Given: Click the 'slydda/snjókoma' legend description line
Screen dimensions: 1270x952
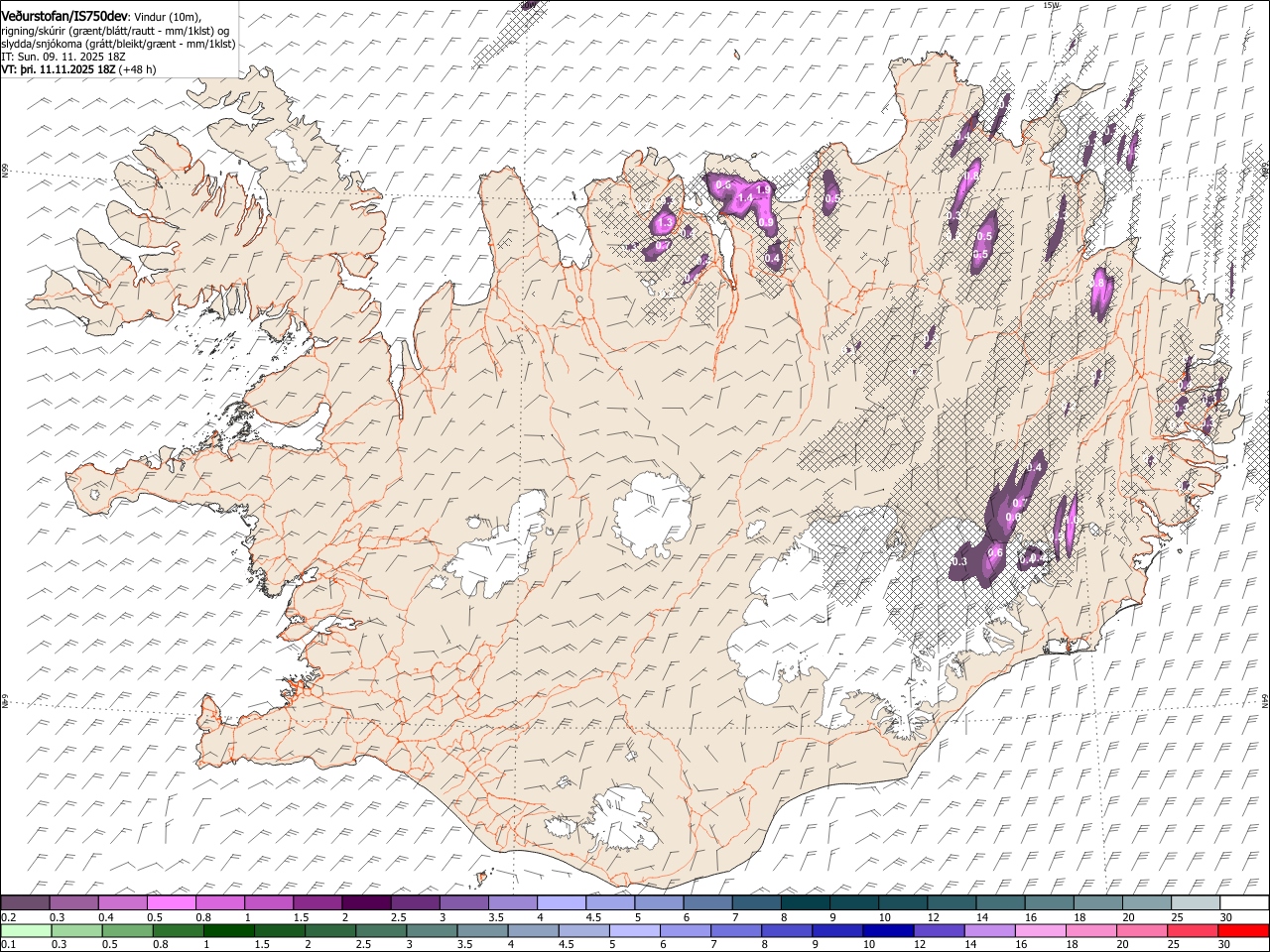Looking at the screenshot, I should click(x=118, y=44).
